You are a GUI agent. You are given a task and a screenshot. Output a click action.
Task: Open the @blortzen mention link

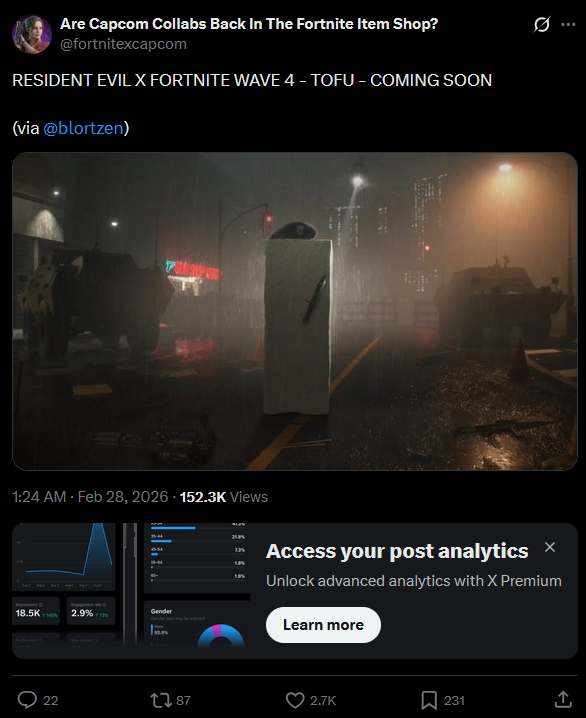83,128
